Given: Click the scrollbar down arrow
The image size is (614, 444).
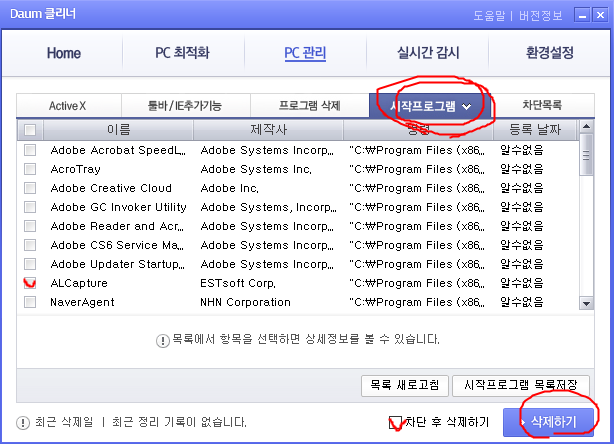Looking at the screenshot, I should [586, 303].
